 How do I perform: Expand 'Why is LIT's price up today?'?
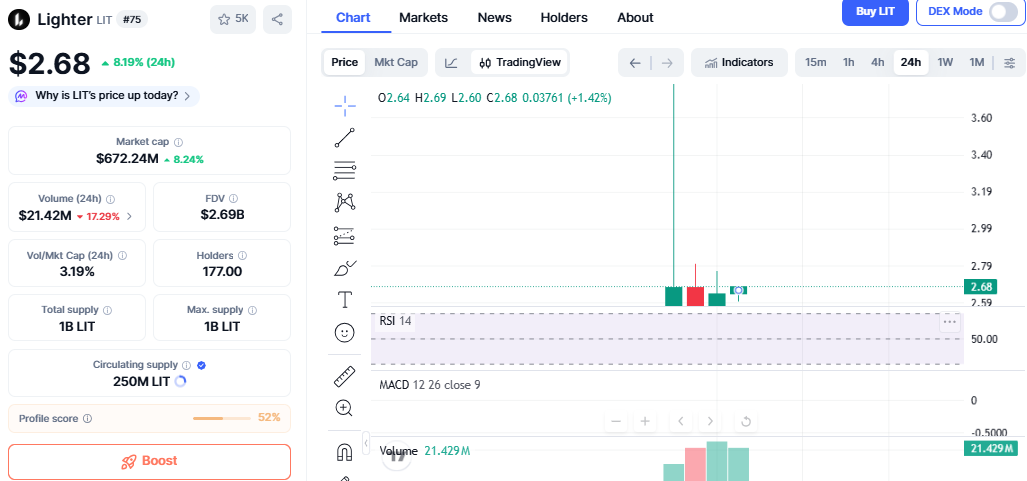[x=104, y=96]
